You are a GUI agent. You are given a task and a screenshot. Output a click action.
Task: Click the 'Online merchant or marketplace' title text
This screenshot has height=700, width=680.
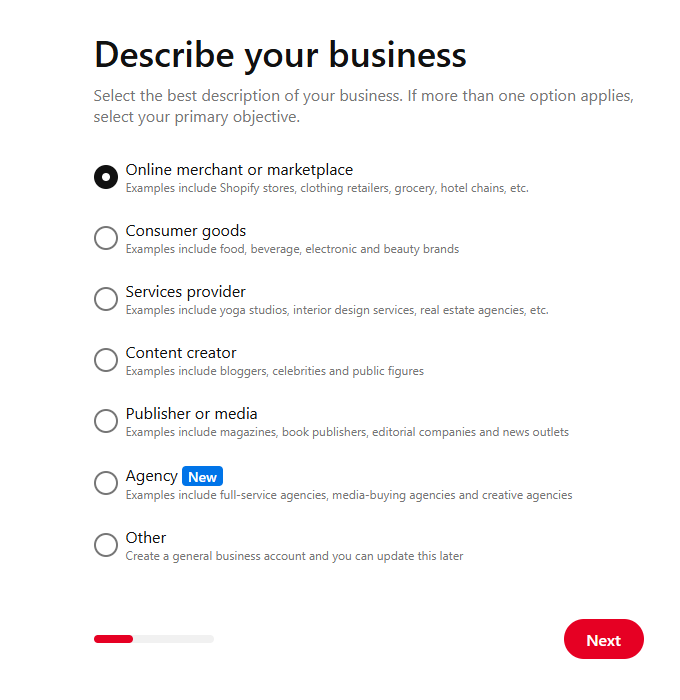tap(239, 170)
